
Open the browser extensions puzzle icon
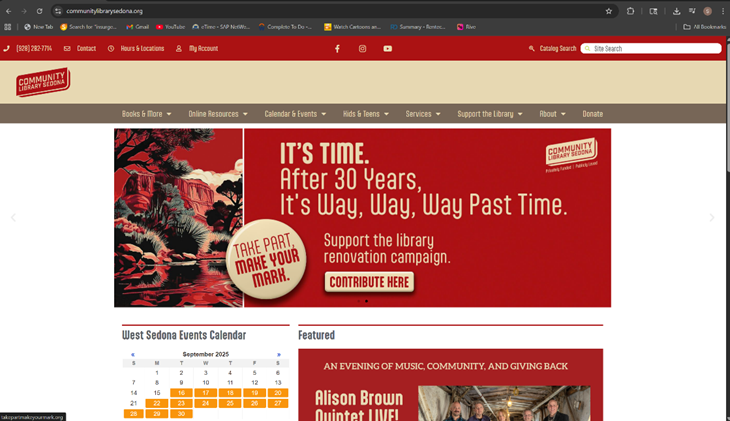tap(630, 11)
